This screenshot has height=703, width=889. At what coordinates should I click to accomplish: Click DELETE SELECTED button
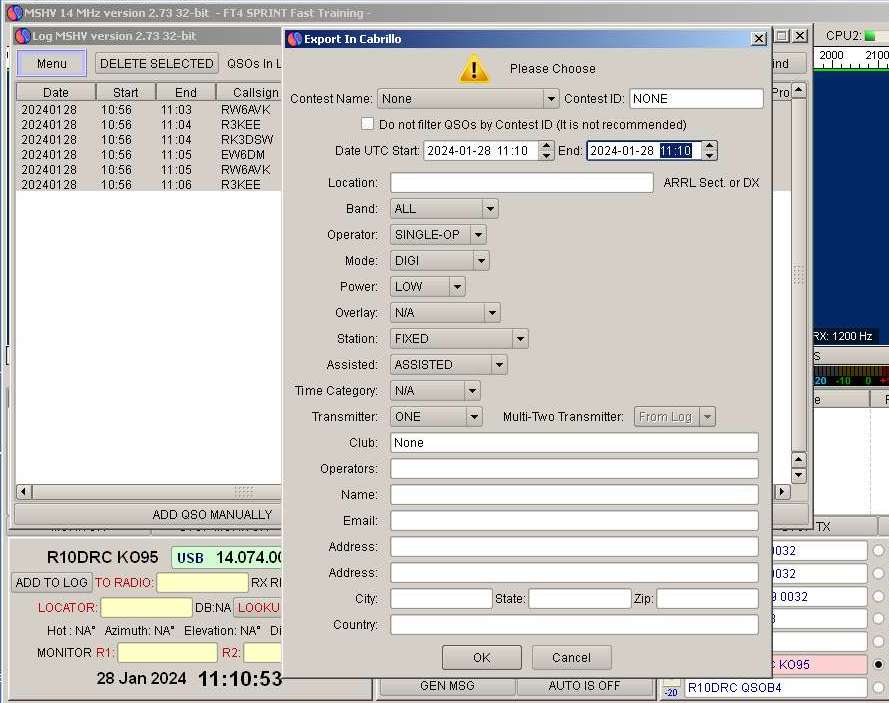157,63
